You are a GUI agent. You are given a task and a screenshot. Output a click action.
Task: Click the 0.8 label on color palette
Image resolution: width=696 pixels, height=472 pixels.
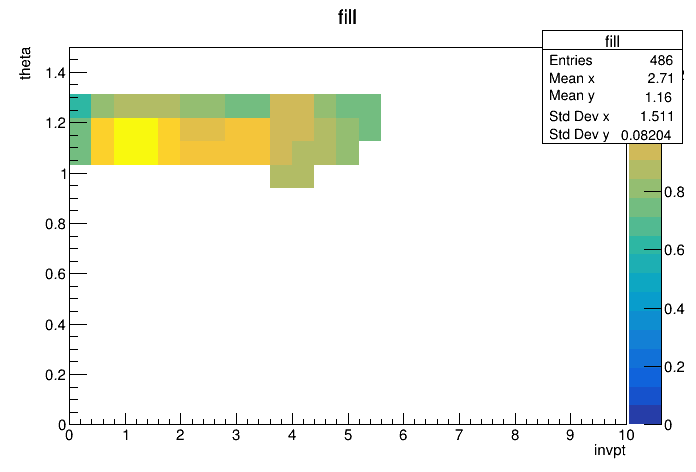click(x=674, y=192)
